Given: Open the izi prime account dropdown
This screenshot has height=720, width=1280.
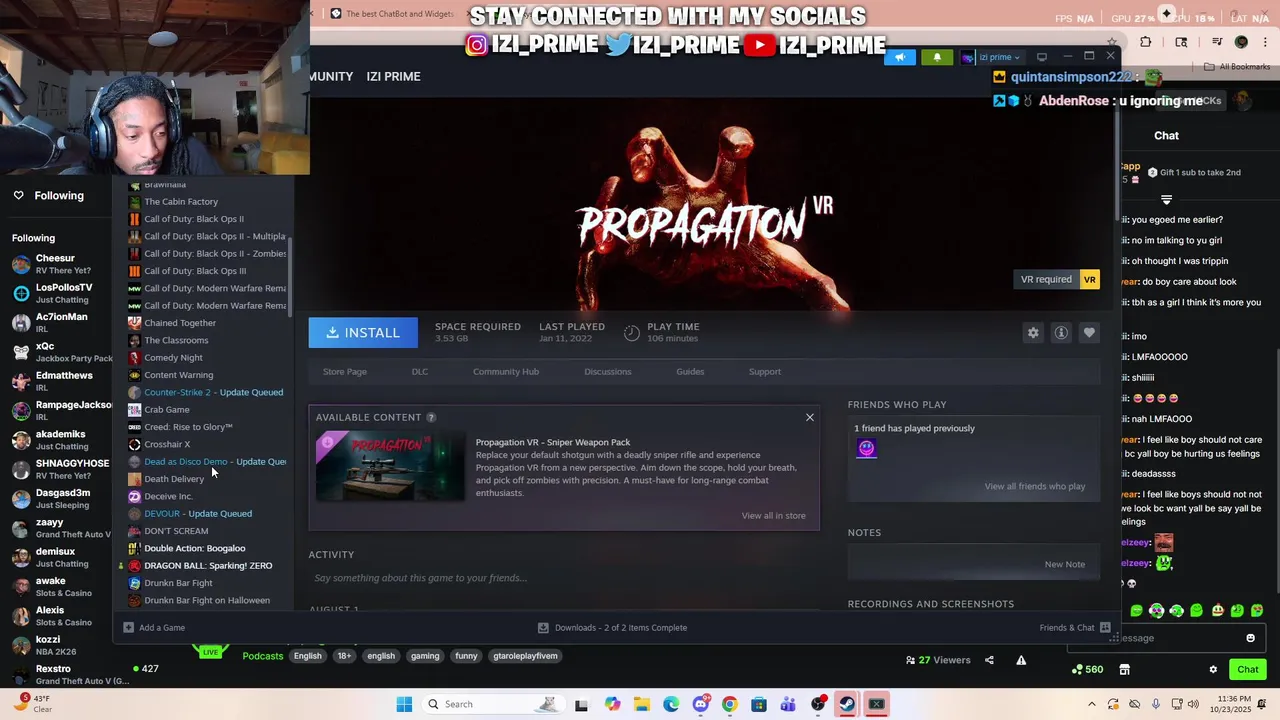Looking at the screenshot, I should (x=992, y=57).
